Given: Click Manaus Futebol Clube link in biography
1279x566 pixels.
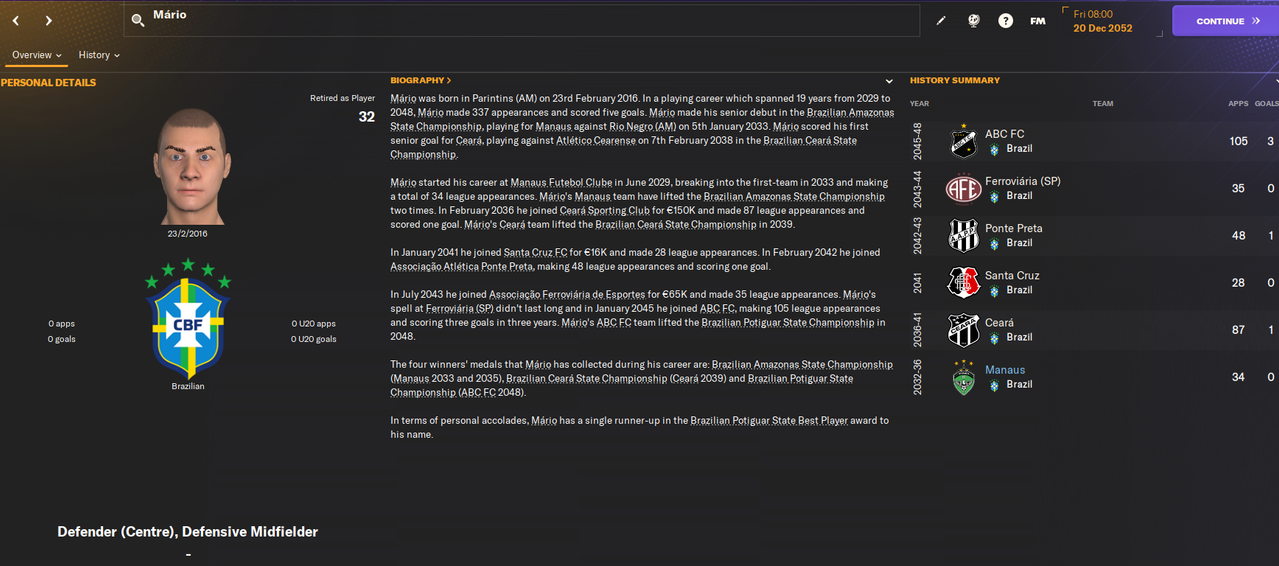Looking at the screenshot, I should pos(559,183).
